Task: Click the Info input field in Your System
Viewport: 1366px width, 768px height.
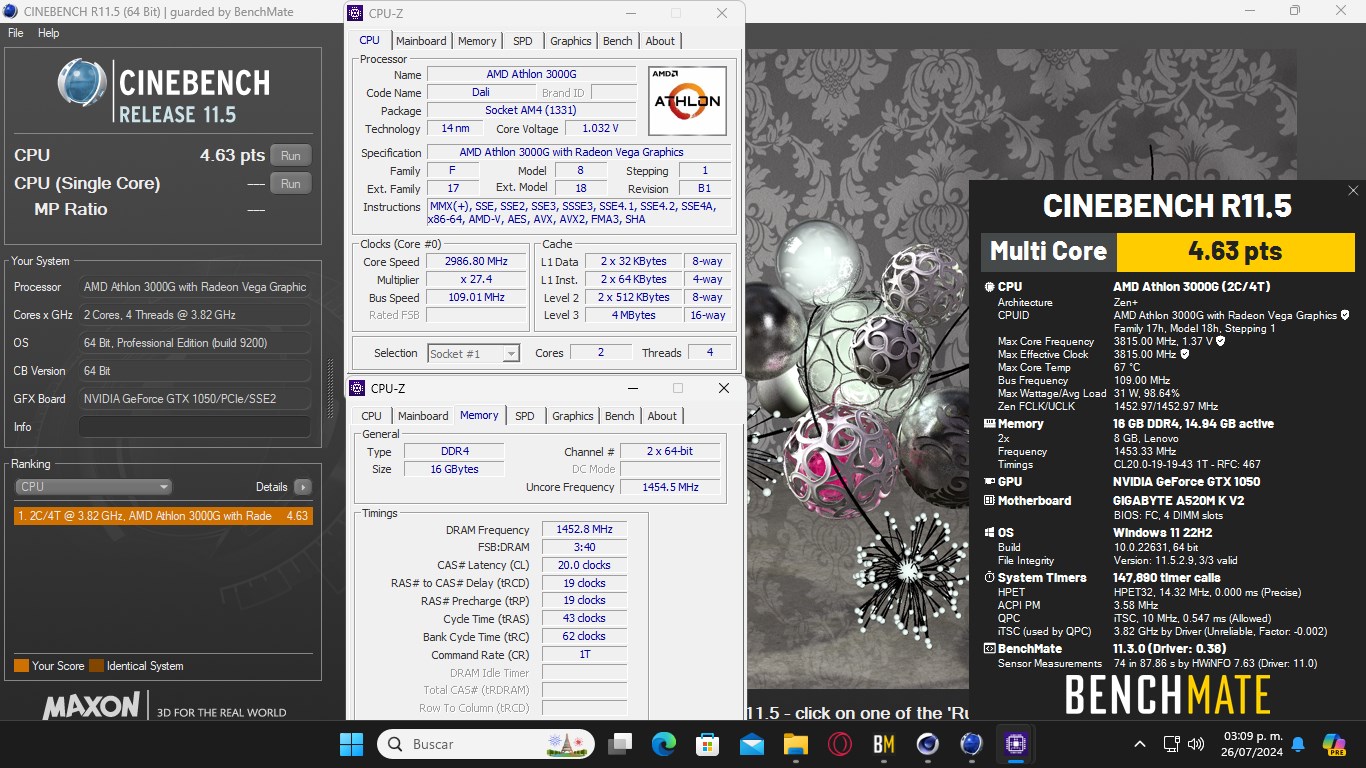Action: [194, 427]
